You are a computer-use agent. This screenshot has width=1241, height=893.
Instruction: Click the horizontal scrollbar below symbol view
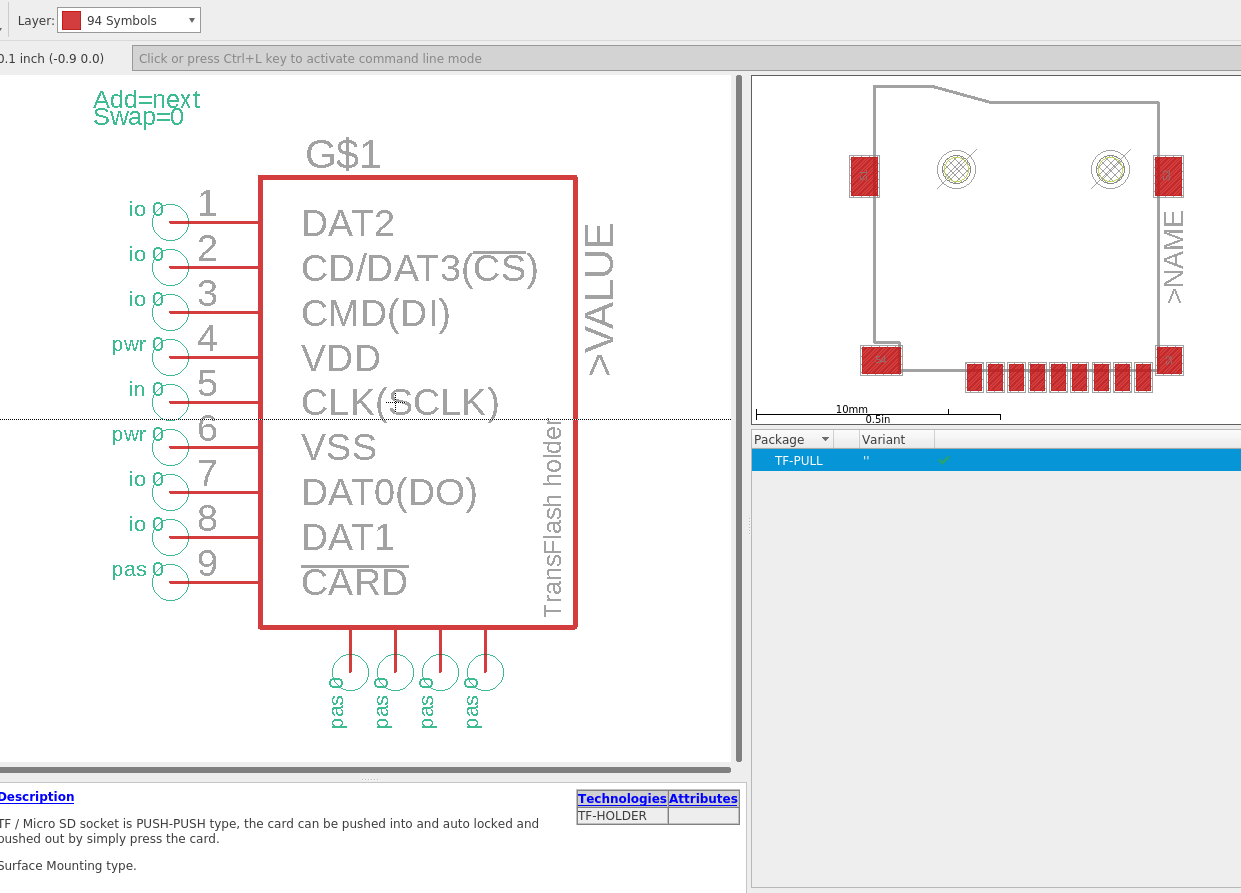(365, 770)
